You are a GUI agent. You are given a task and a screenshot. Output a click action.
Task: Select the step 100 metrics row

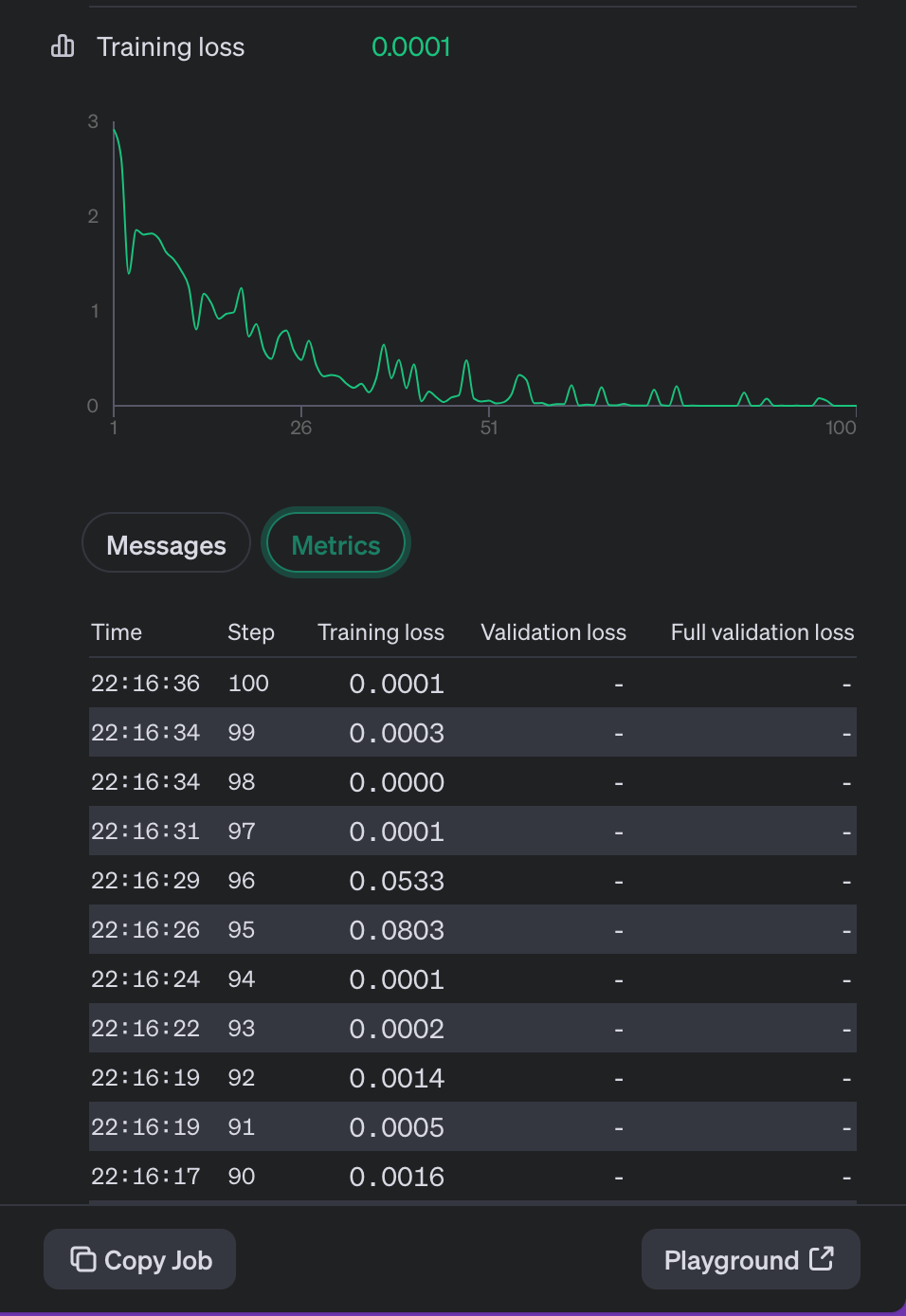click(x=472, y=684)
